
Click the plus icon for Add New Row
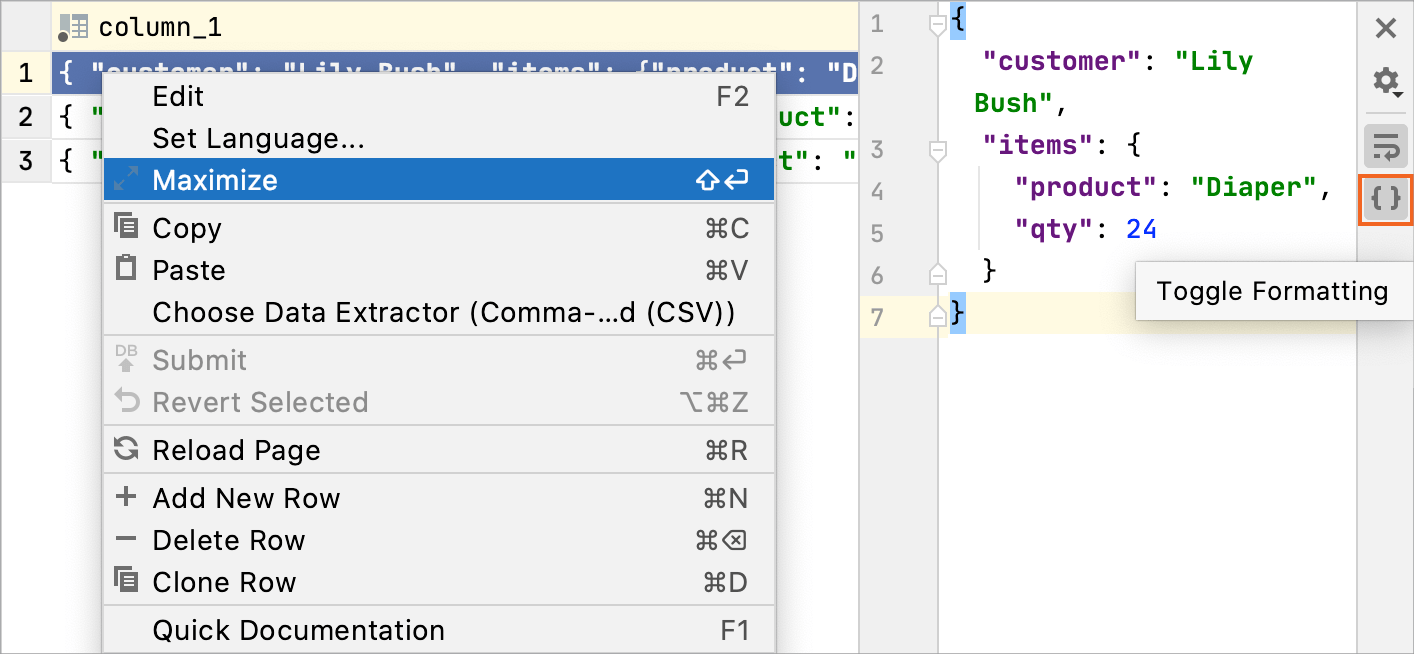point(126,497)
